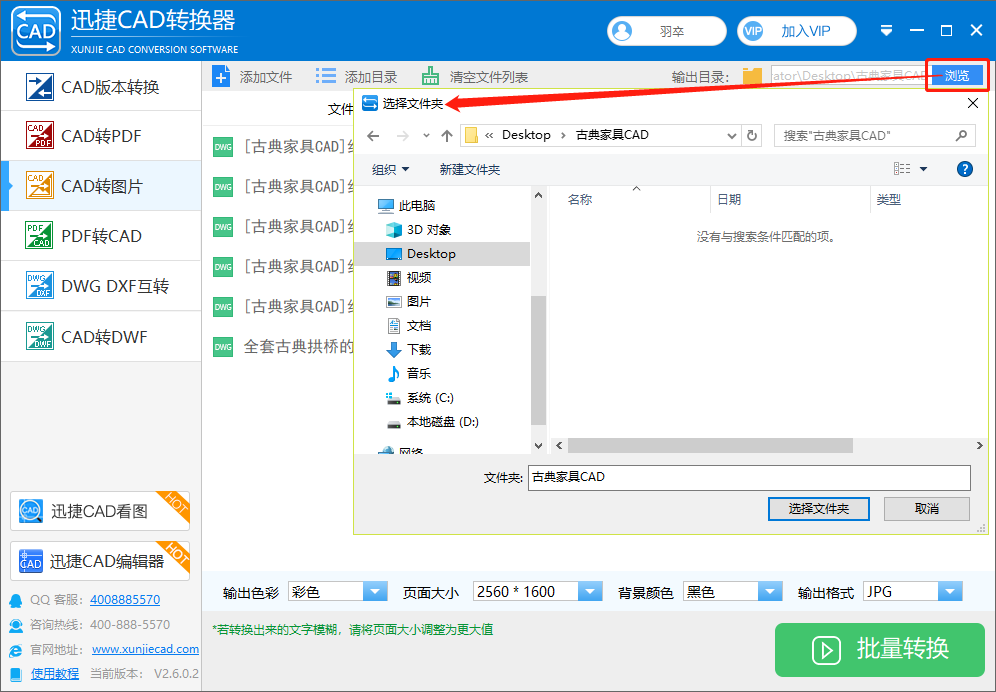Expand the address bar path dropdown
The height and width of the screenshot is (692, 996).
tap(731, 135)
